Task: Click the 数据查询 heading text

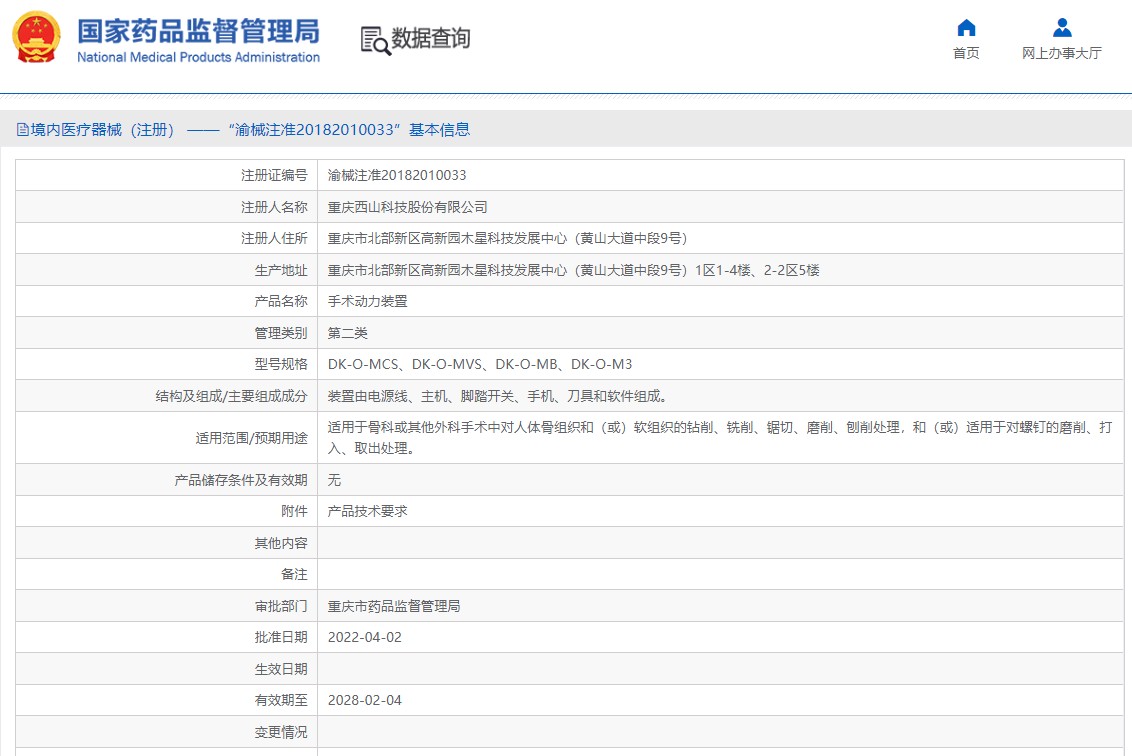Action: pos(431,38)
